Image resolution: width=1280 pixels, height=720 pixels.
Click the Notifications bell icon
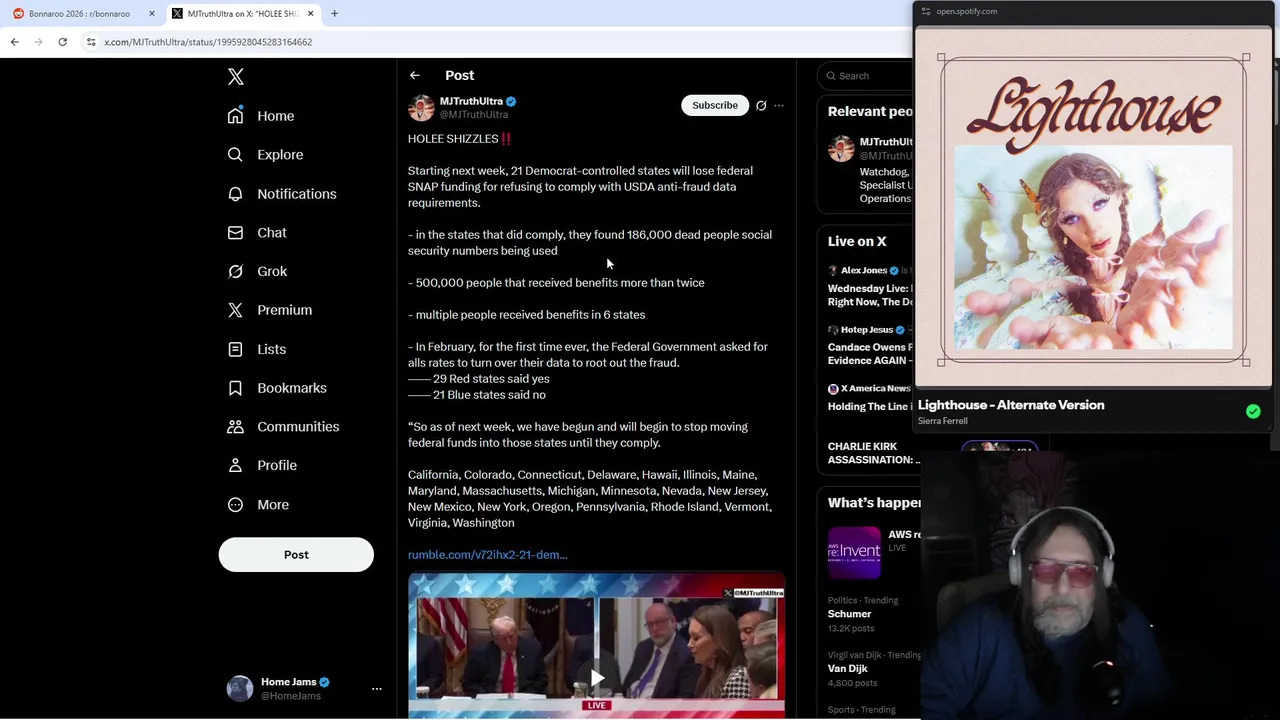pos(235,194)
